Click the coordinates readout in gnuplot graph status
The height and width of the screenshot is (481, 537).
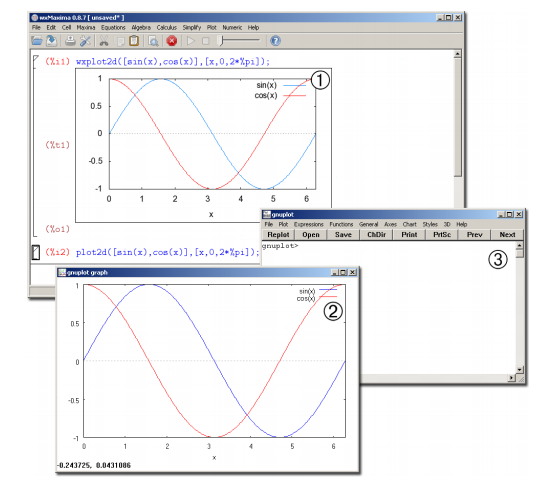pos(94,465)
